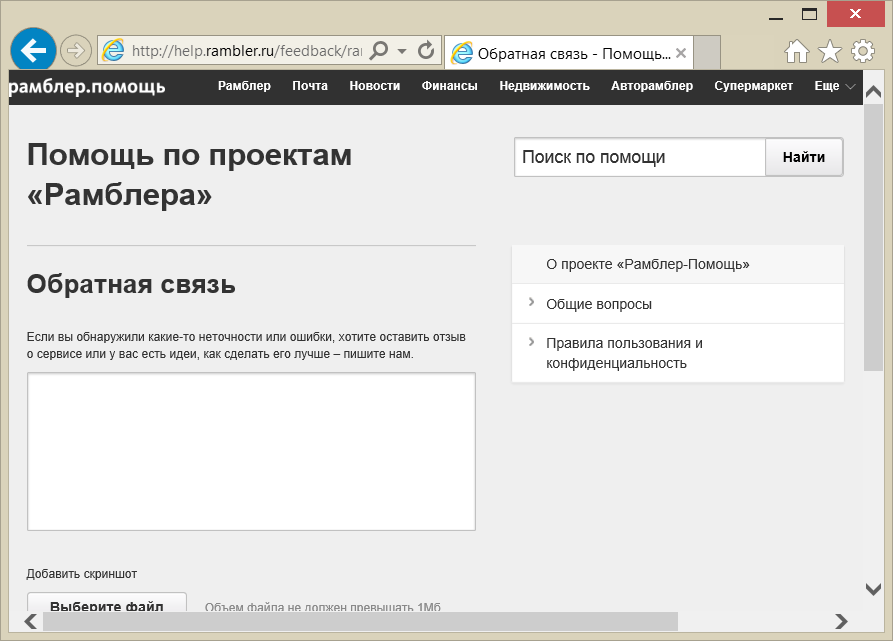Click the Поиск по помощи search field

pyautogui.click(x=640, y=157)
